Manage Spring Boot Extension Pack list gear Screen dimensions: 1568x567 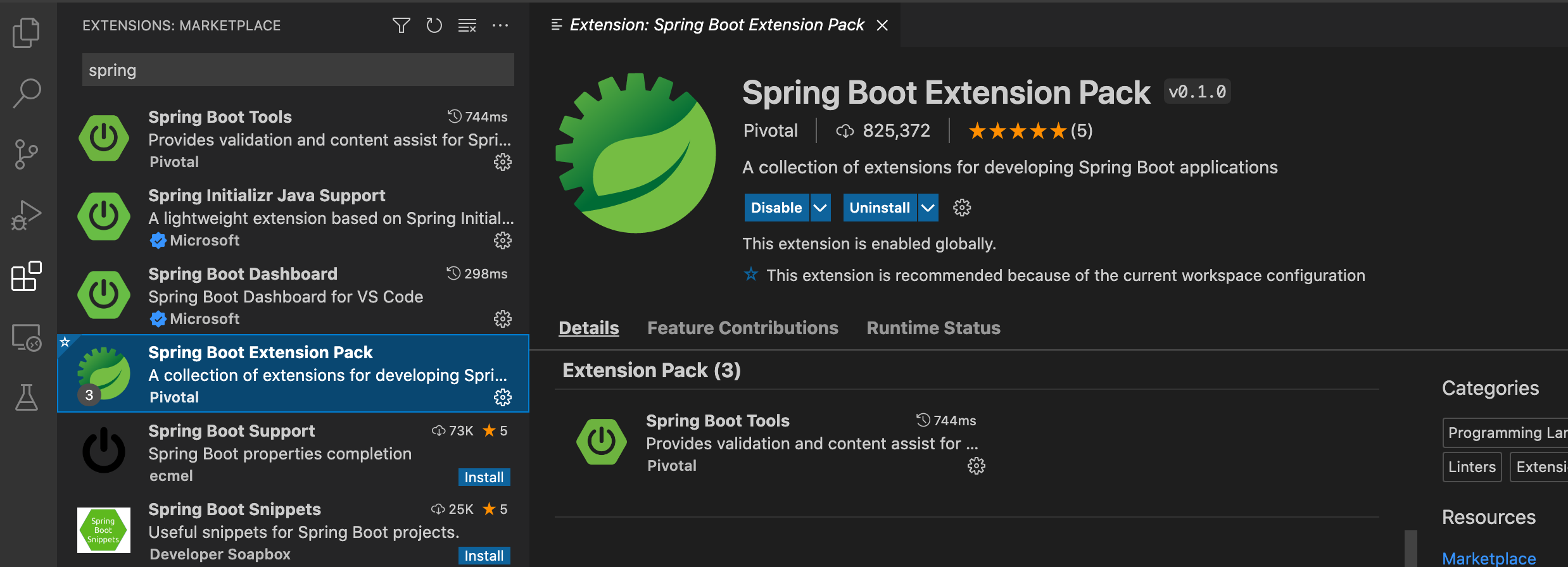(503, 397)
